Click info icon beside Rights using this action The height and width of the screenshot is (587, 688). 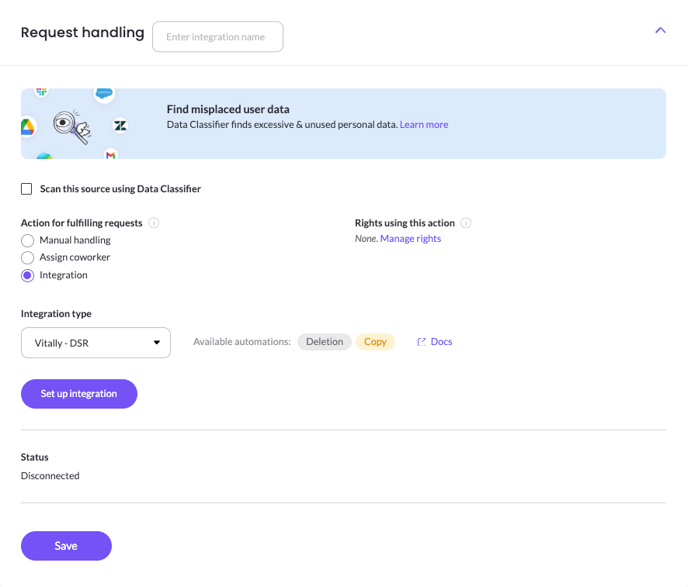pyautogui.click(x=466, y=223)
